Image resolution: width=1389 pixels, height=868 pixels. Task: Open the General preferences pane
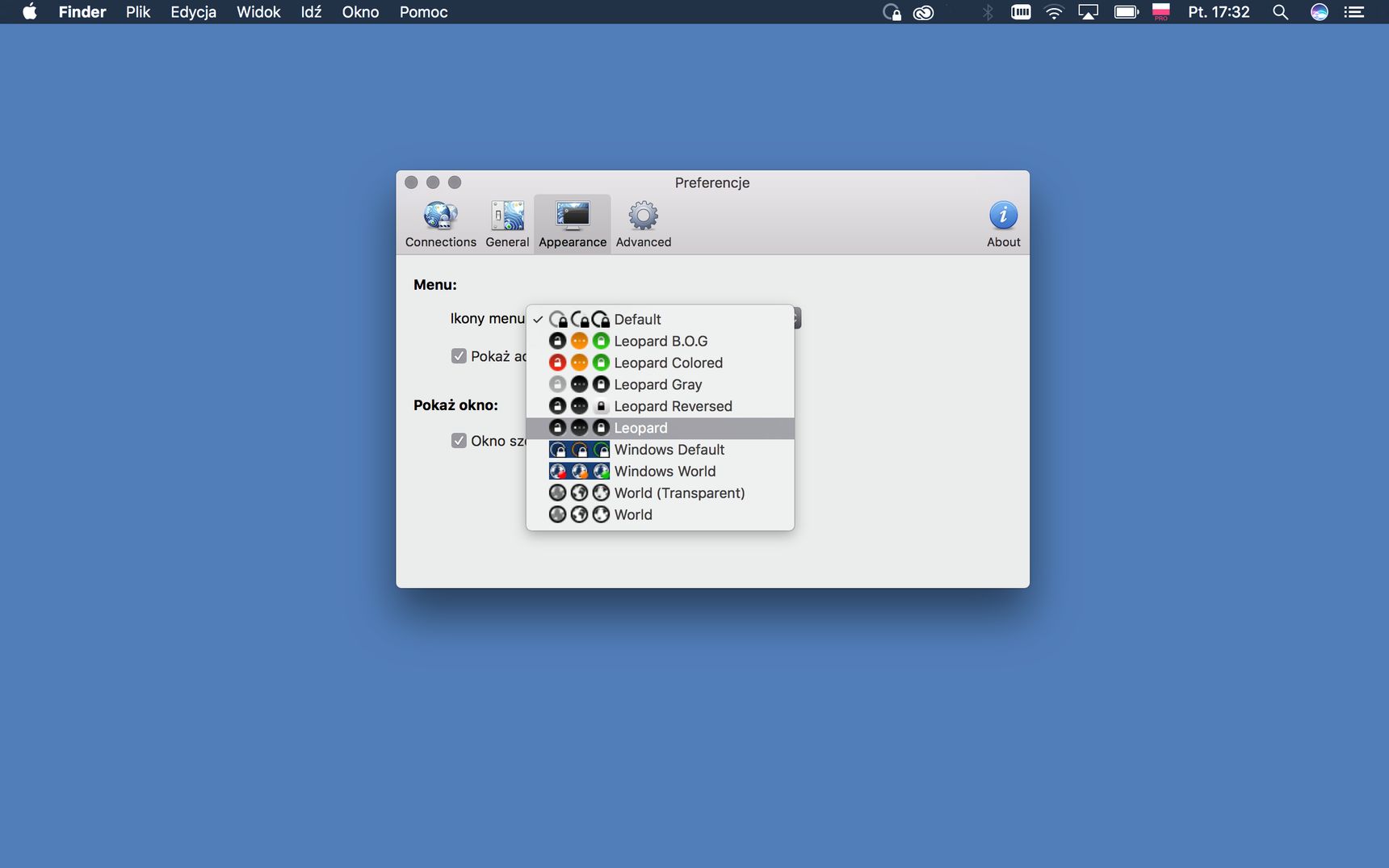[x=507, y=224]
